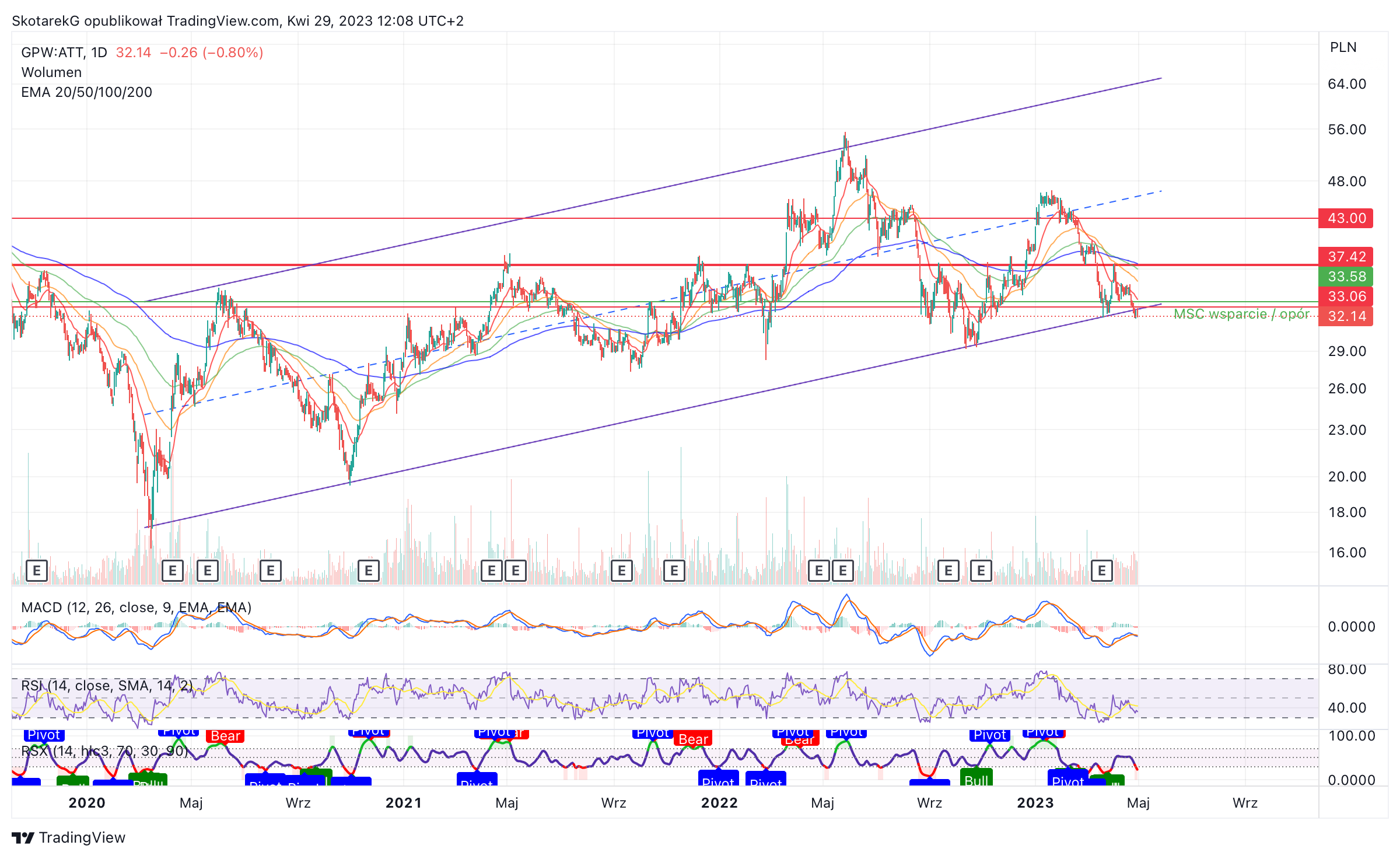
Task: Click the PLN currency label
Action: point(1343,47)
